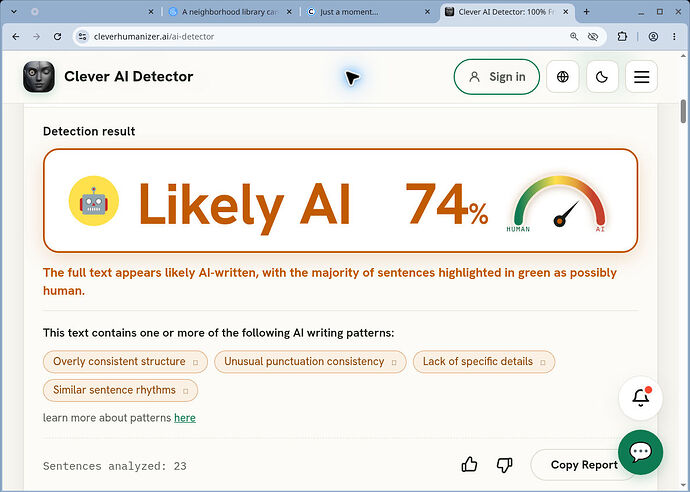This screenshot has height=492, width=690.
Task: Open the green chat bubble widget
Action: [x=640, y=452]
